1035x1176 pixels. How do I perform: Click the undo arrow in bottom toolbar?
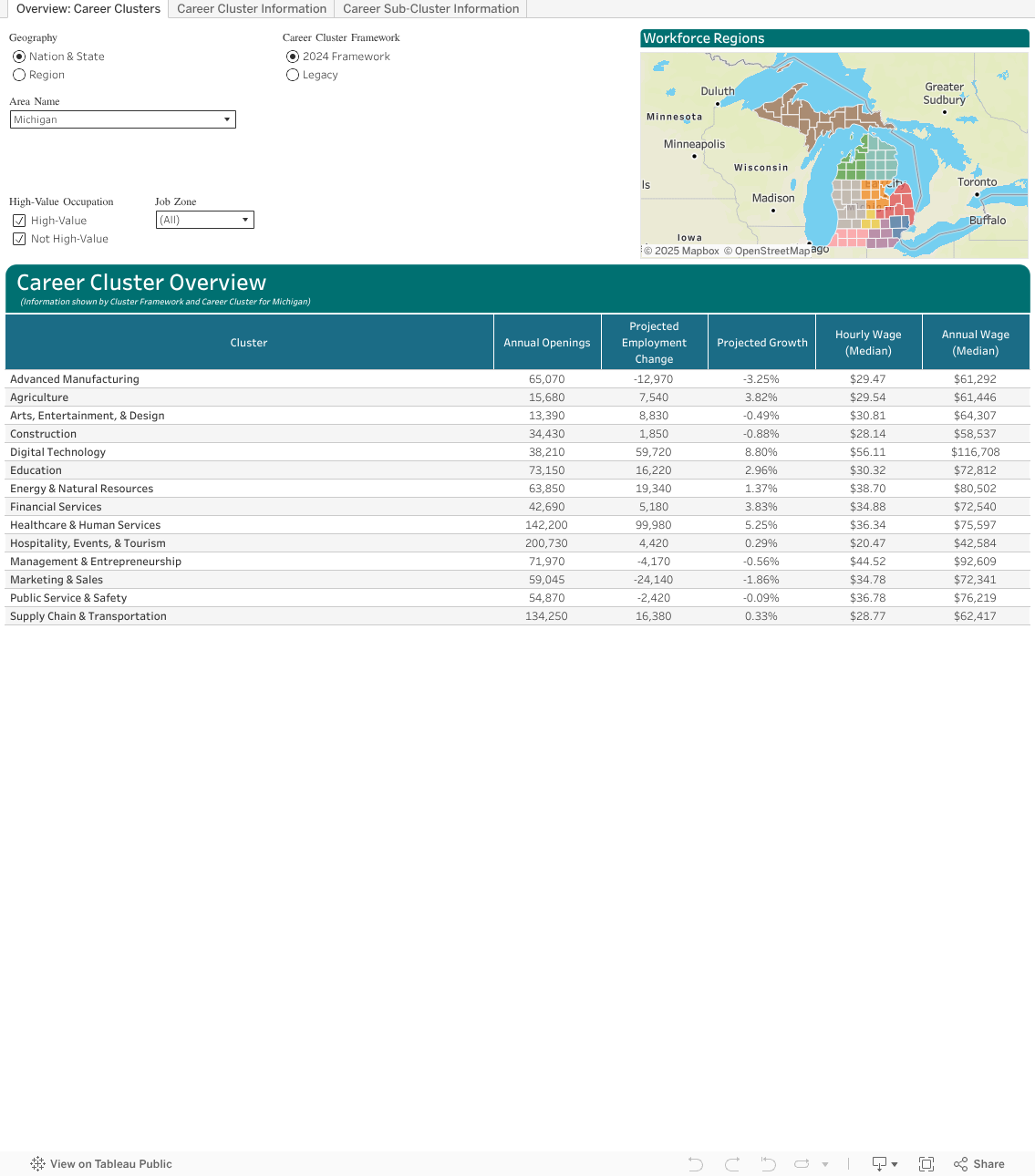(x=696, y=1164)
